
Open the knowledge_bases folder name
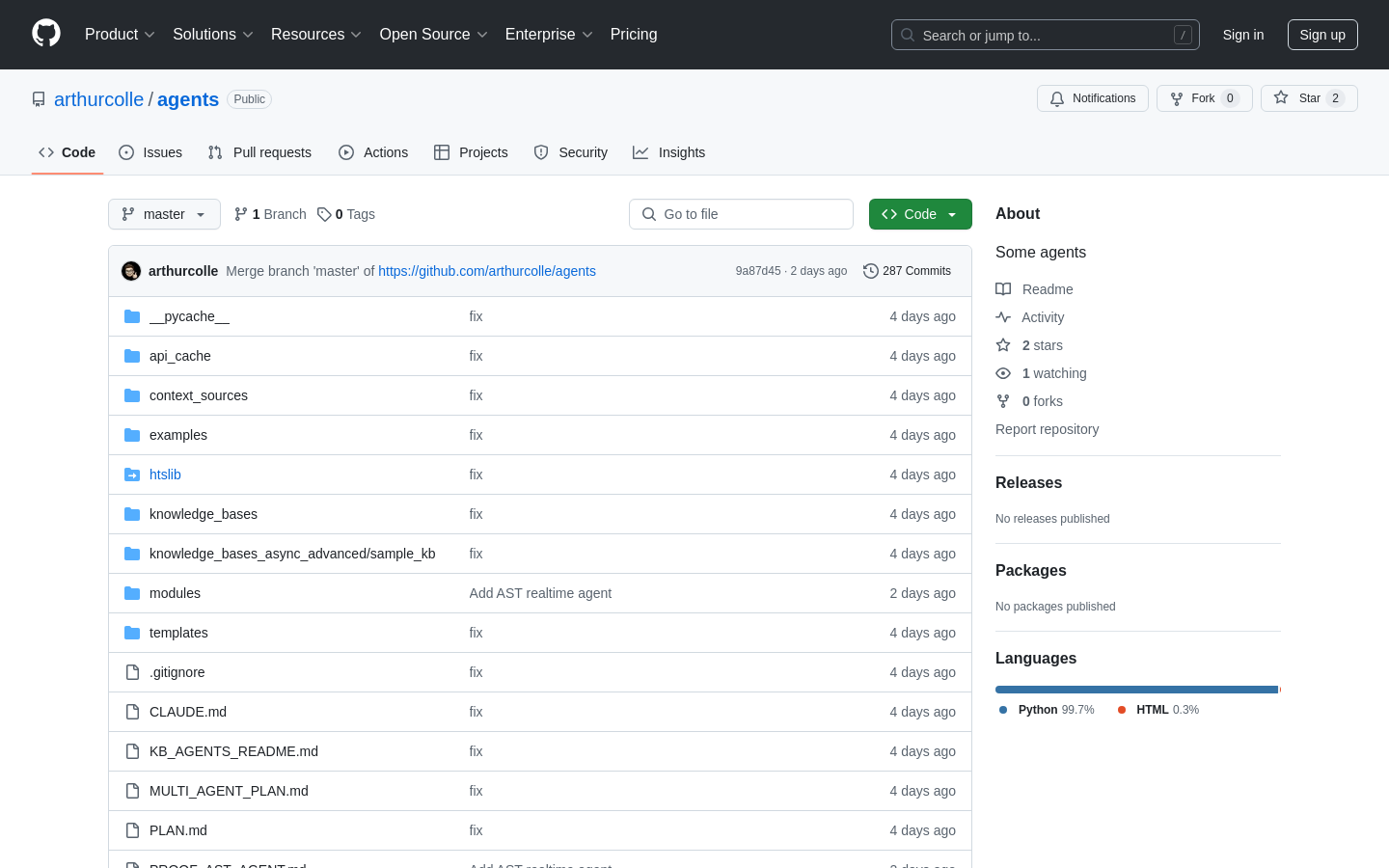(204, 514)
